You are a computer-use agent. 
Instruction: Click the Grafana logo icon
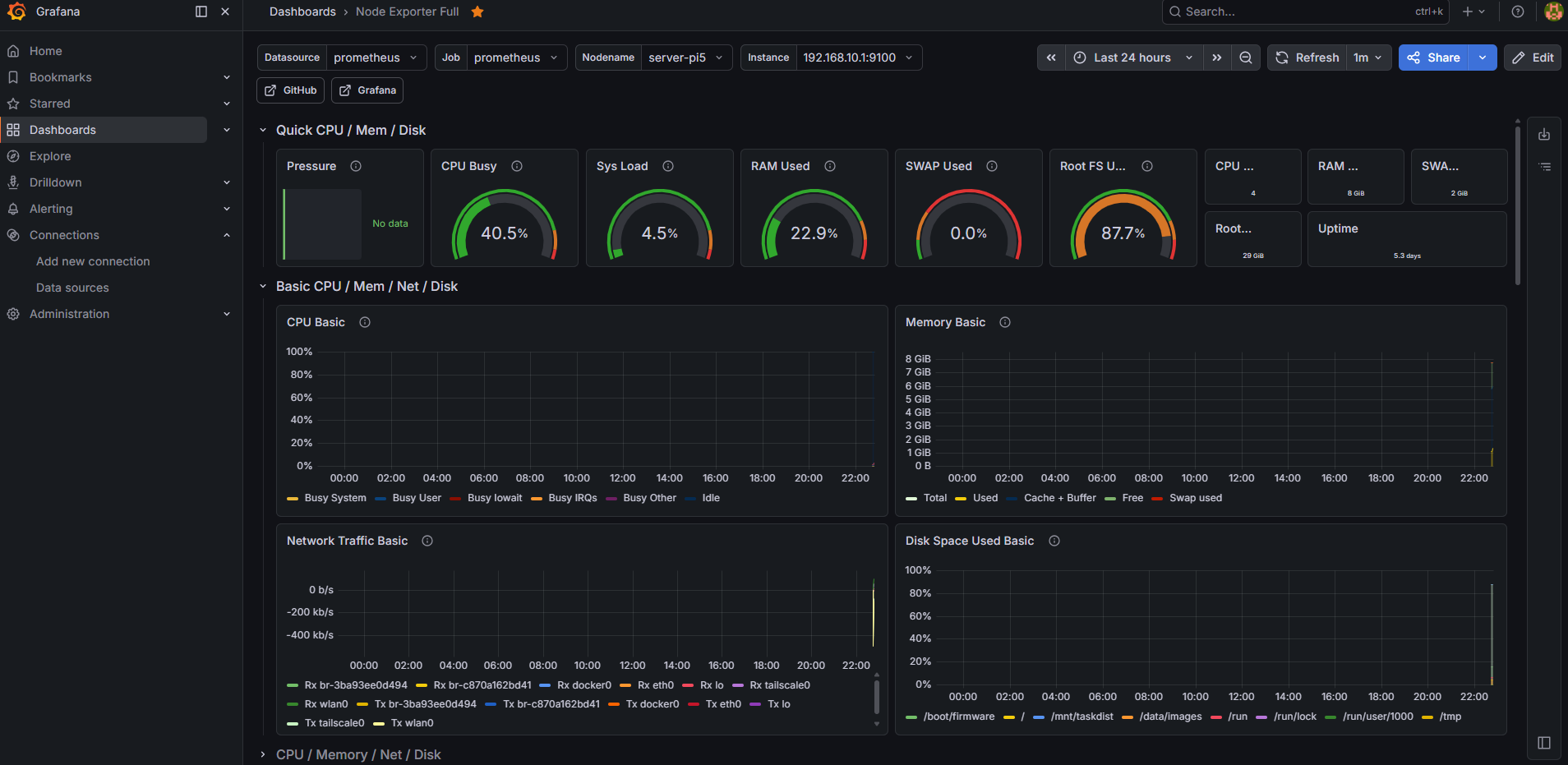(x=16, y=12)
